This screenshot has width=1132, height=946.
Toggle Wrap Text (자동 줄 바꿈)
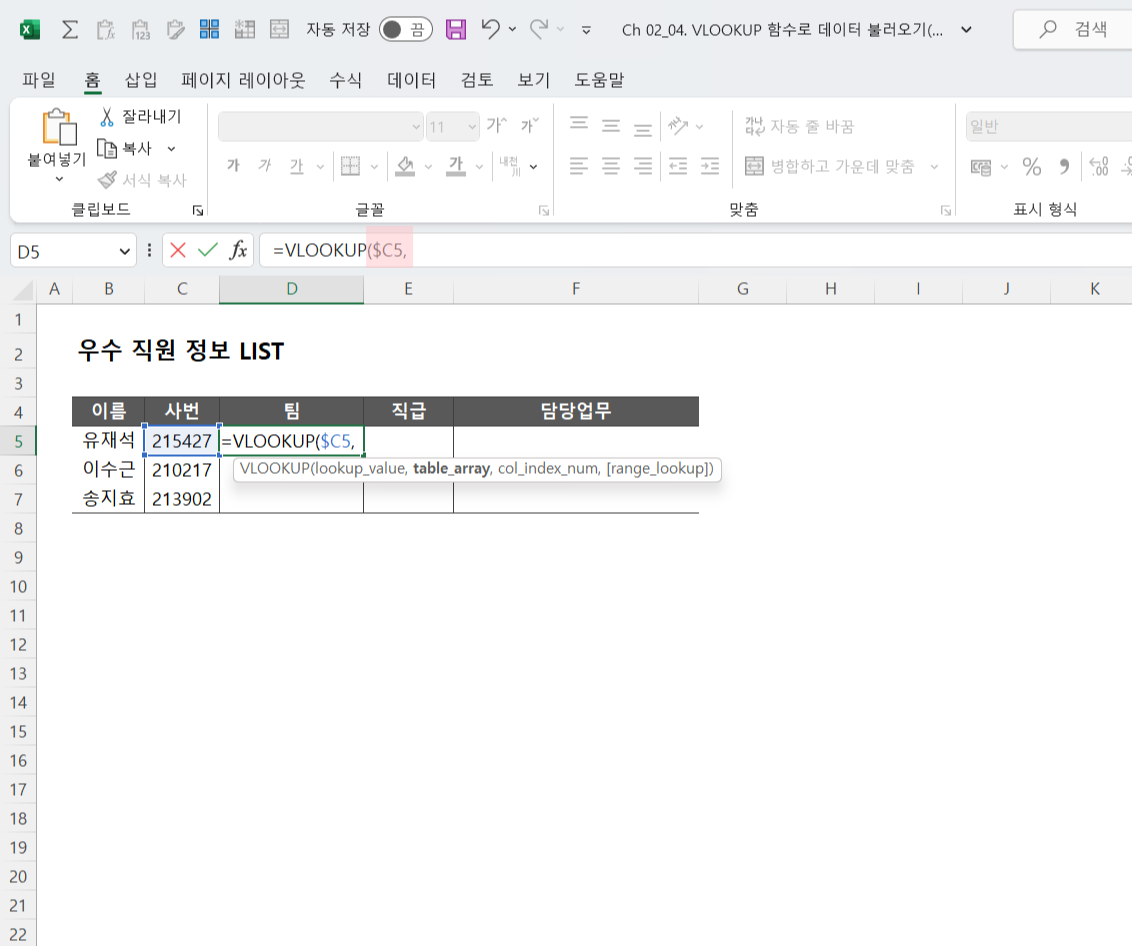(799, 126)
